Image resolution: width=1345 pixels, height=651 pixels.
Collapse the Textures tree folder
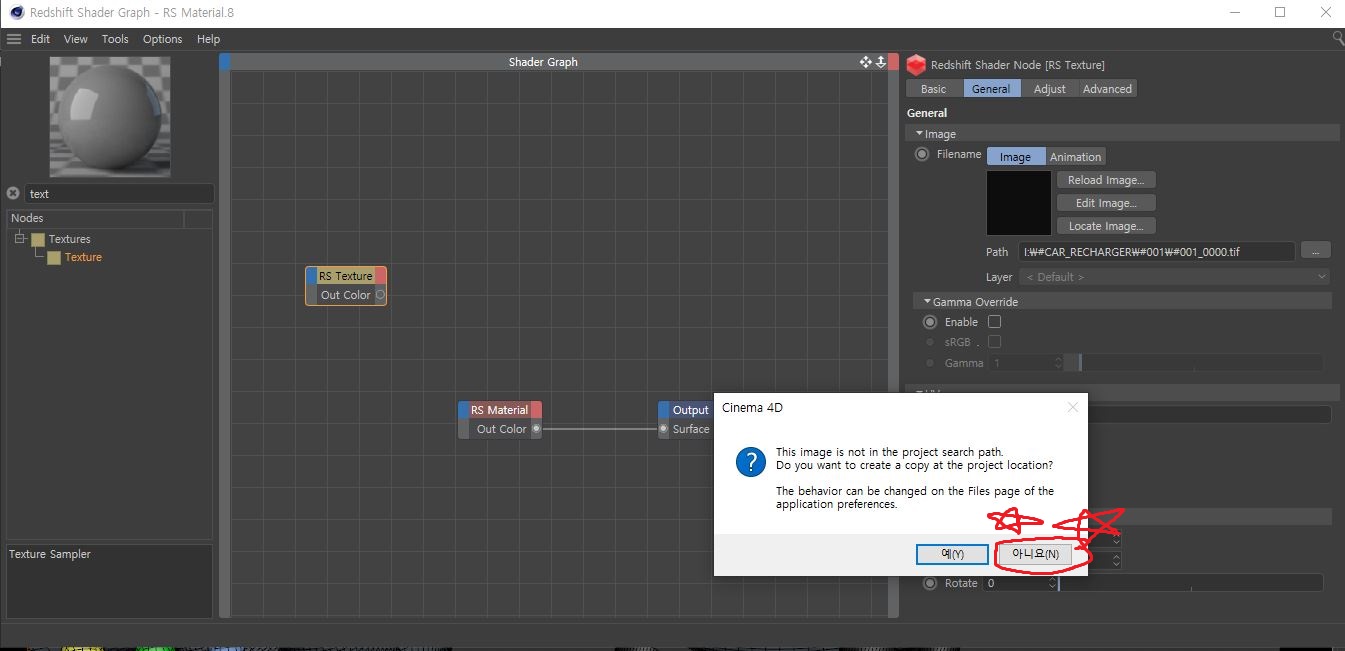tap(19, 239)
